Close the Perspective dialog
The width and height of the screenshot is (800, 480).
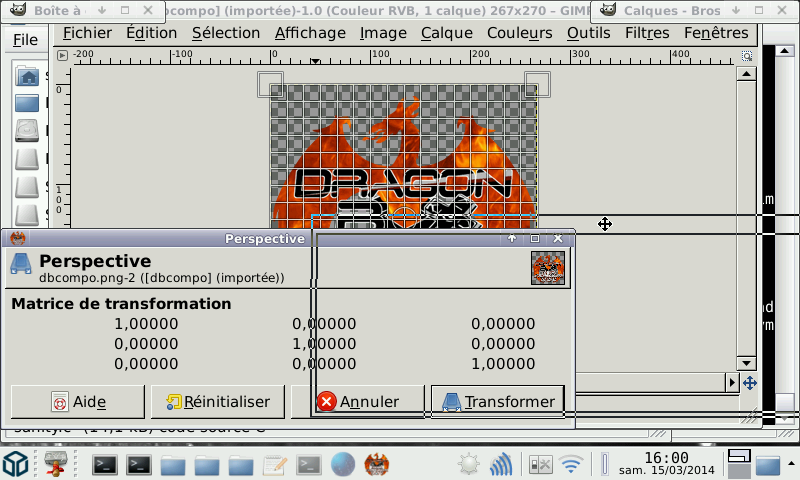[x=558, y=238]
